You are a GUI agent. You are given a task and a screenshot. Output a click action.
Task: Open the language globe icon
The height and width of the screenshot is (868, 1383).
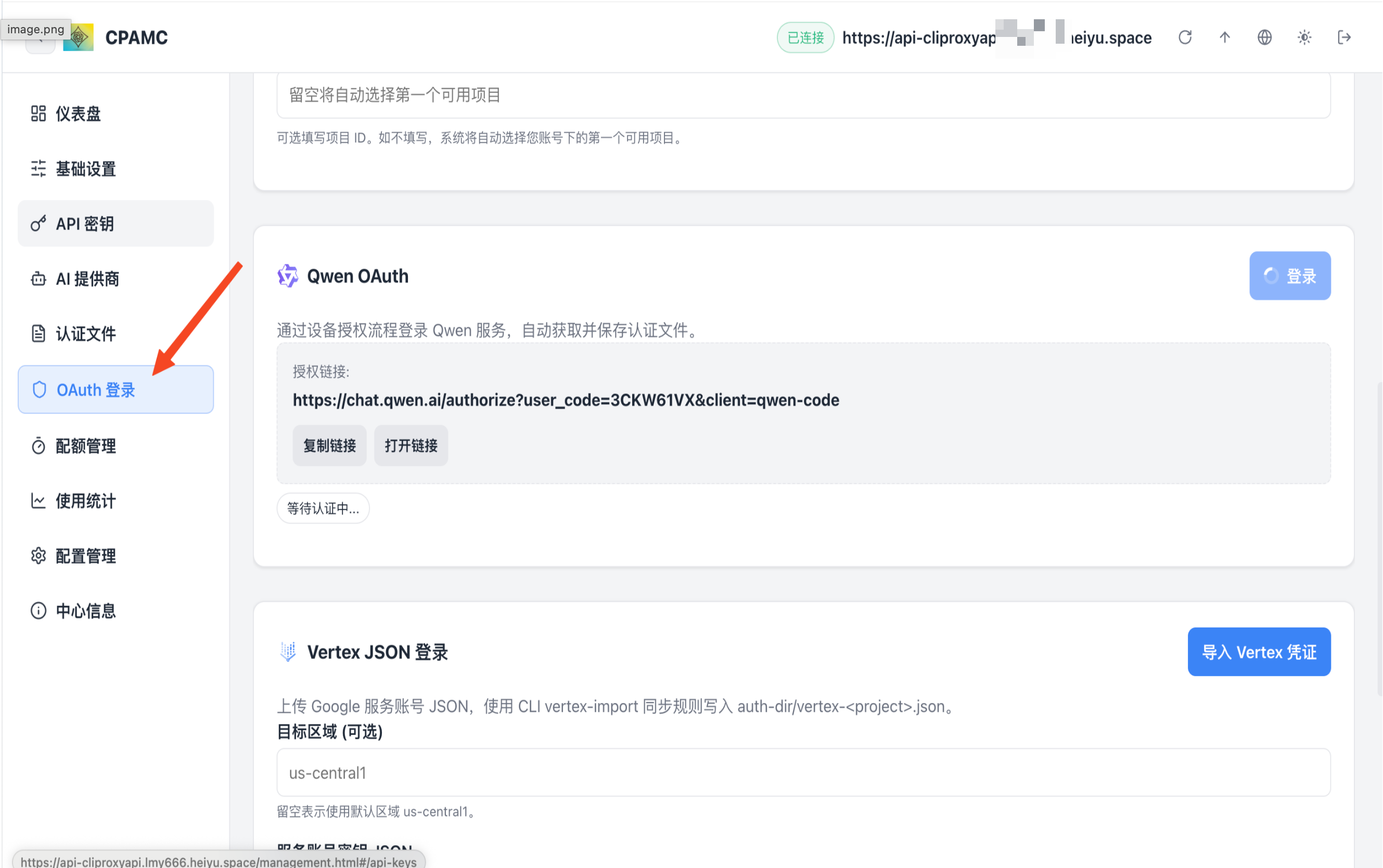1265,37
